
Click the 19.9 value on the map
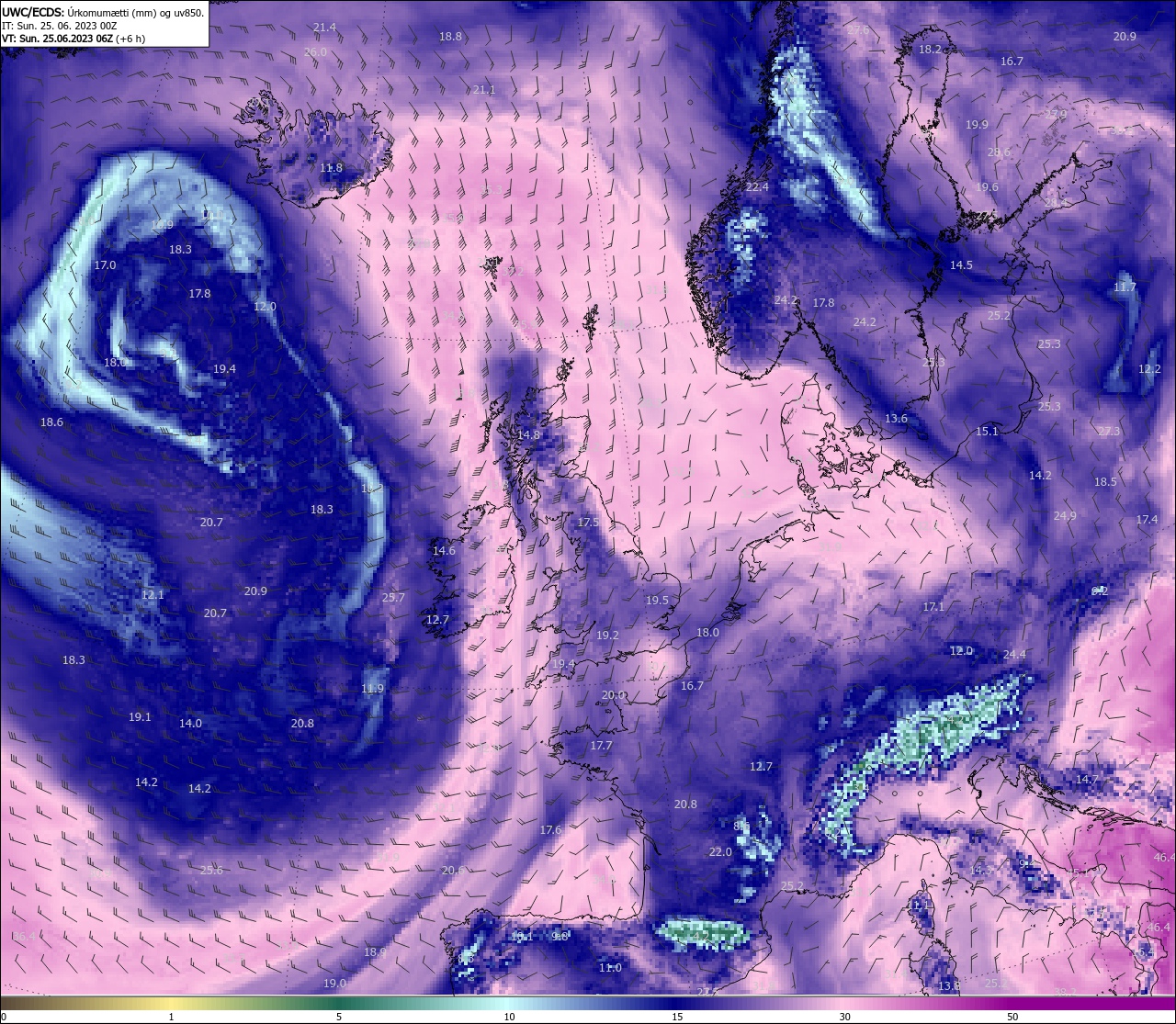coord(977,124)
